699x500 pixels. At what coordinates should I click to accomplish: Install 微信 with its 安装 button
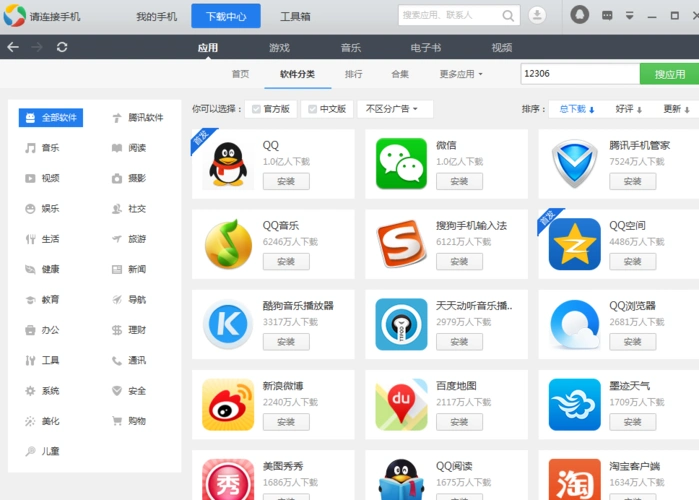(x=459, y=181)
